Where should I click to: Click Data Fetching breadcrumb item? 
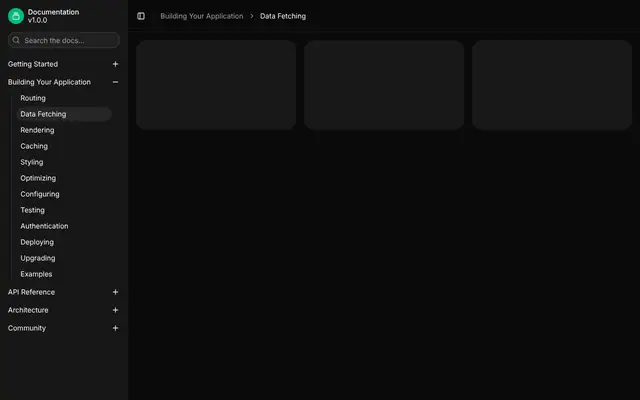coord(283,16)
